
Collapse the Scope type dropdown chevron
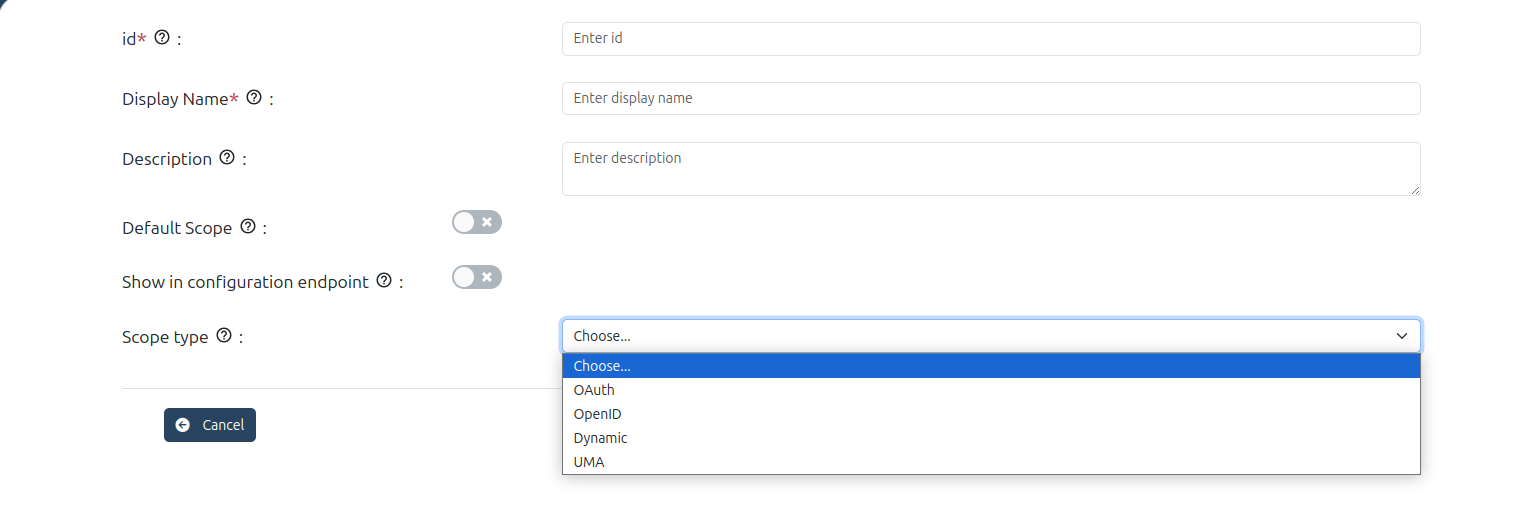click(x=1401, y=336)
